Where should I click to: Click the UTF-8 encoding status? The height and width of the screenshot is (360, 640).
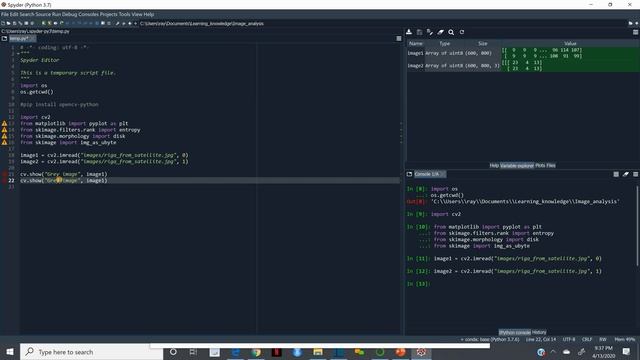coord(569,340)
